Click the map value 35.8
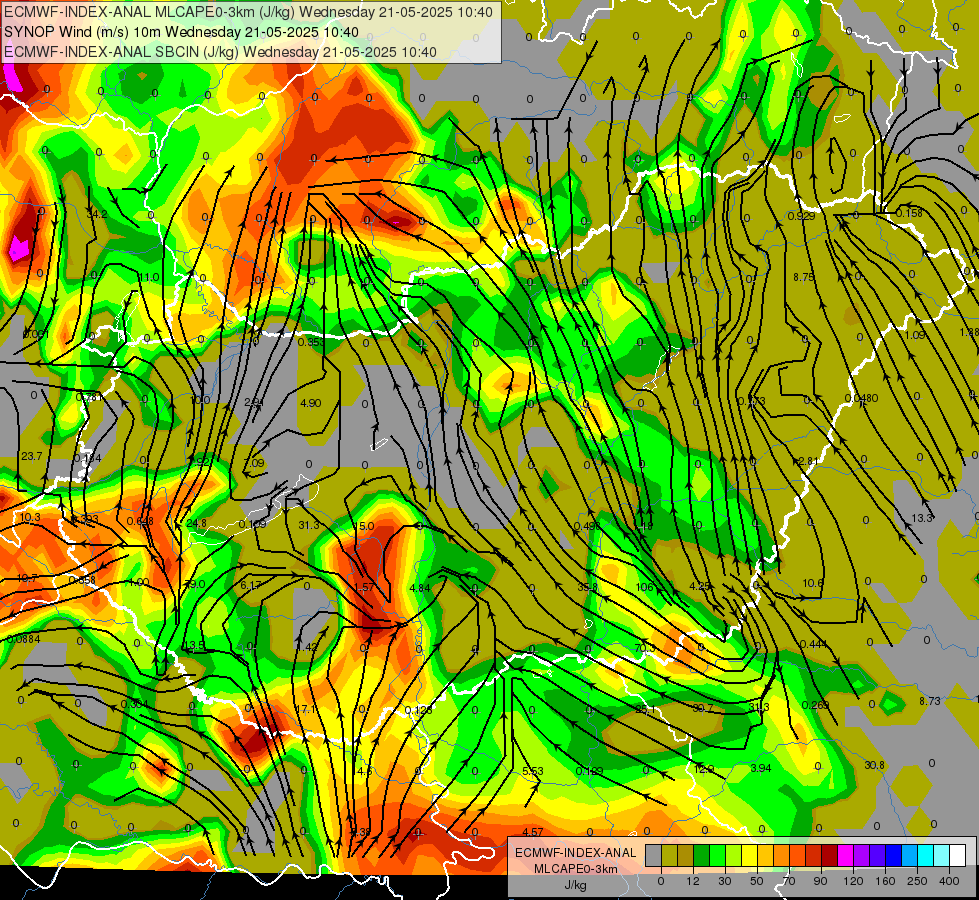 (588, 587)
